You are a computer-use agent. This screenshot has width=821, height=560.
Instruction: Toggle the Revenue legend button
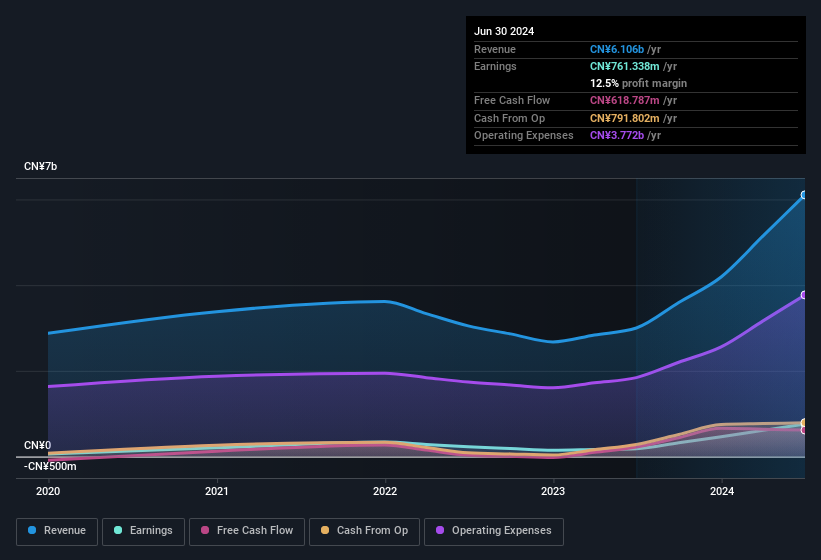tap(57, 531)
